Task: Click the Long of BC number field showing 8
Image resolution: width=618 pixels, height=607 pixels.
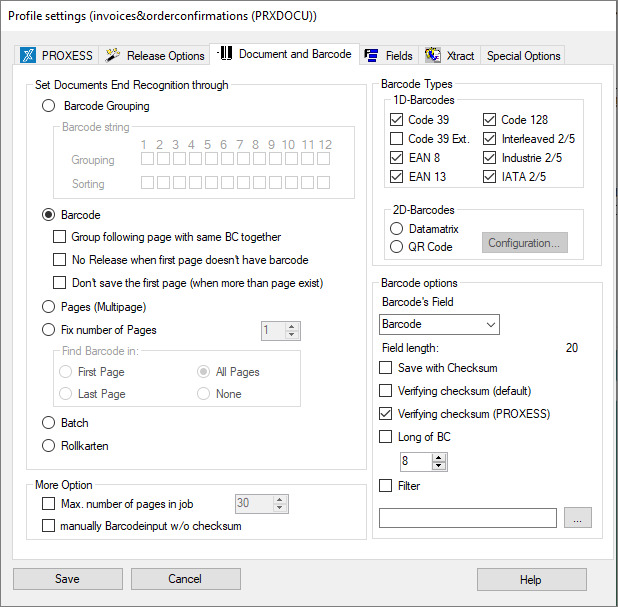Action: click(416, 461)
